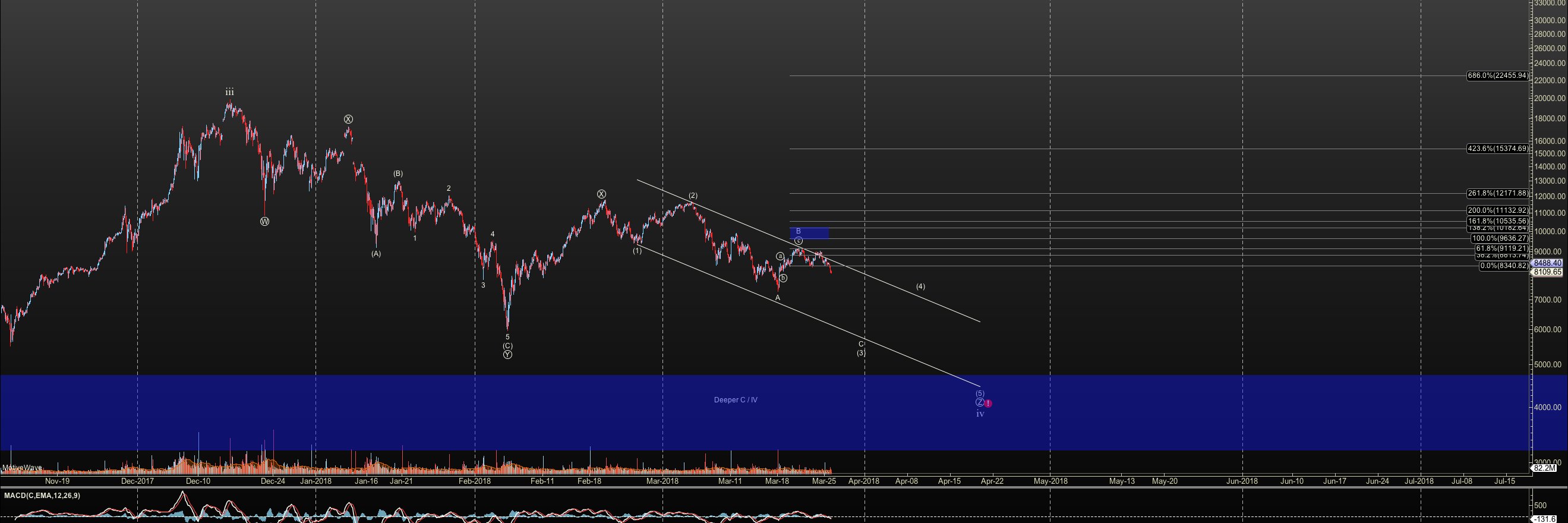Click the 8488.40 price marker on axis
Image resolution: width=1568 pixels, height=523 pixels.
[x=1547, y=263]
